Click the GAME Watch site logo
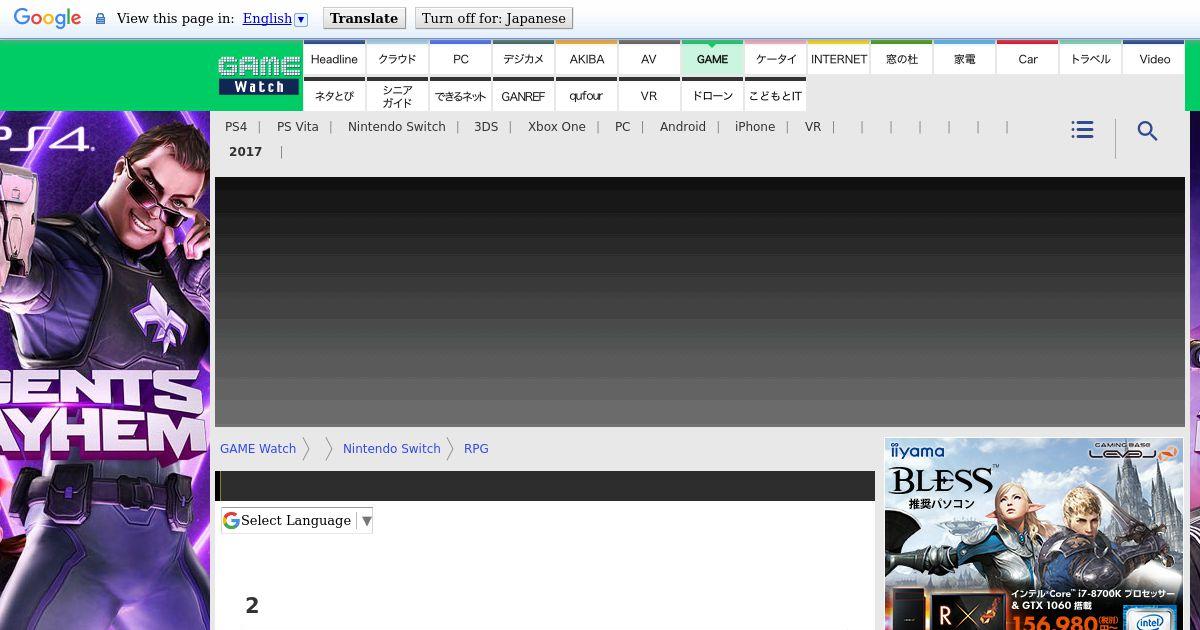Image resolution: width=1200 pixels, height=630 pixels. click(x=259, y=76)
